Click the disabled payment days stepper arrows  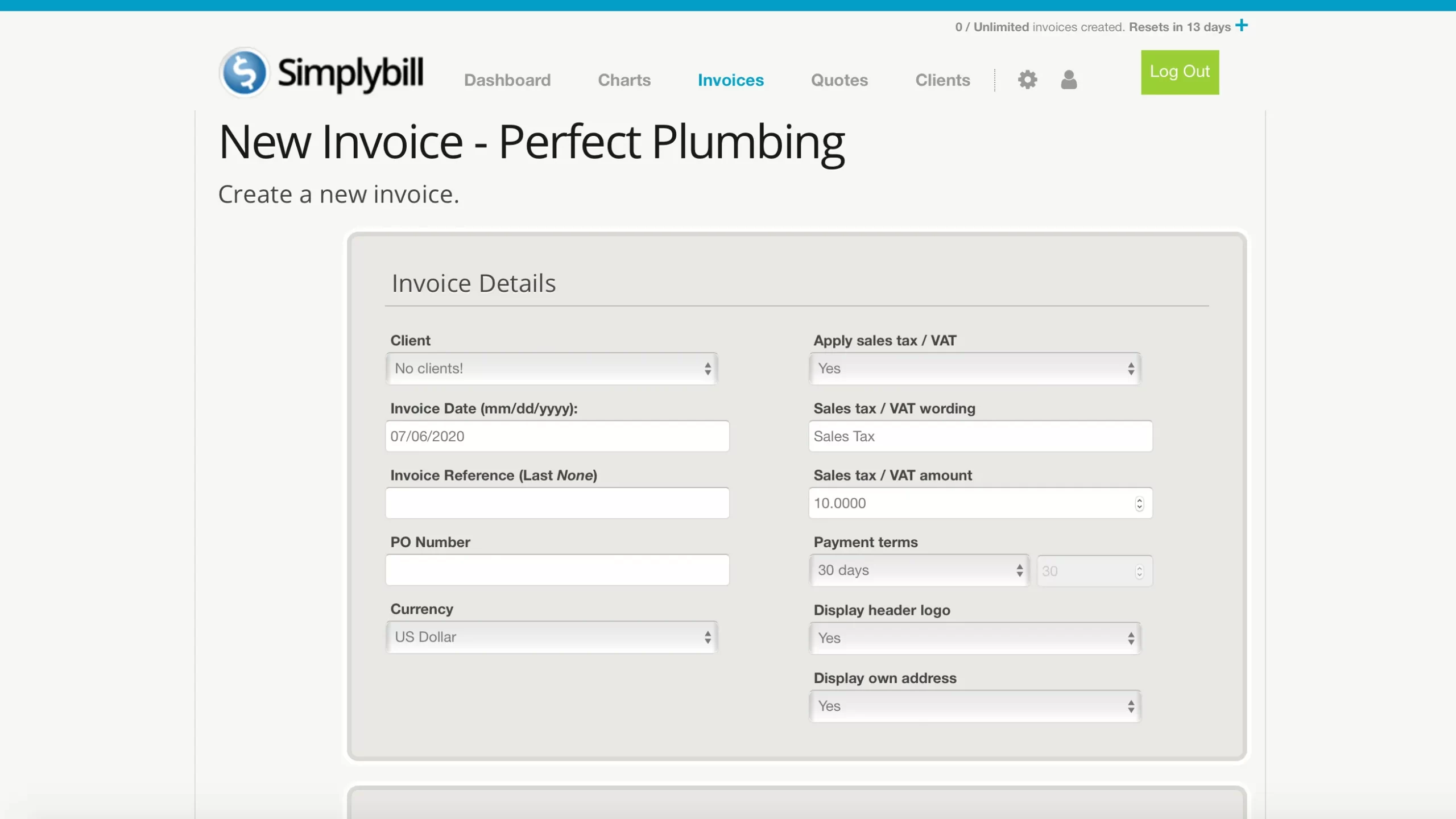pos(1139,571)
